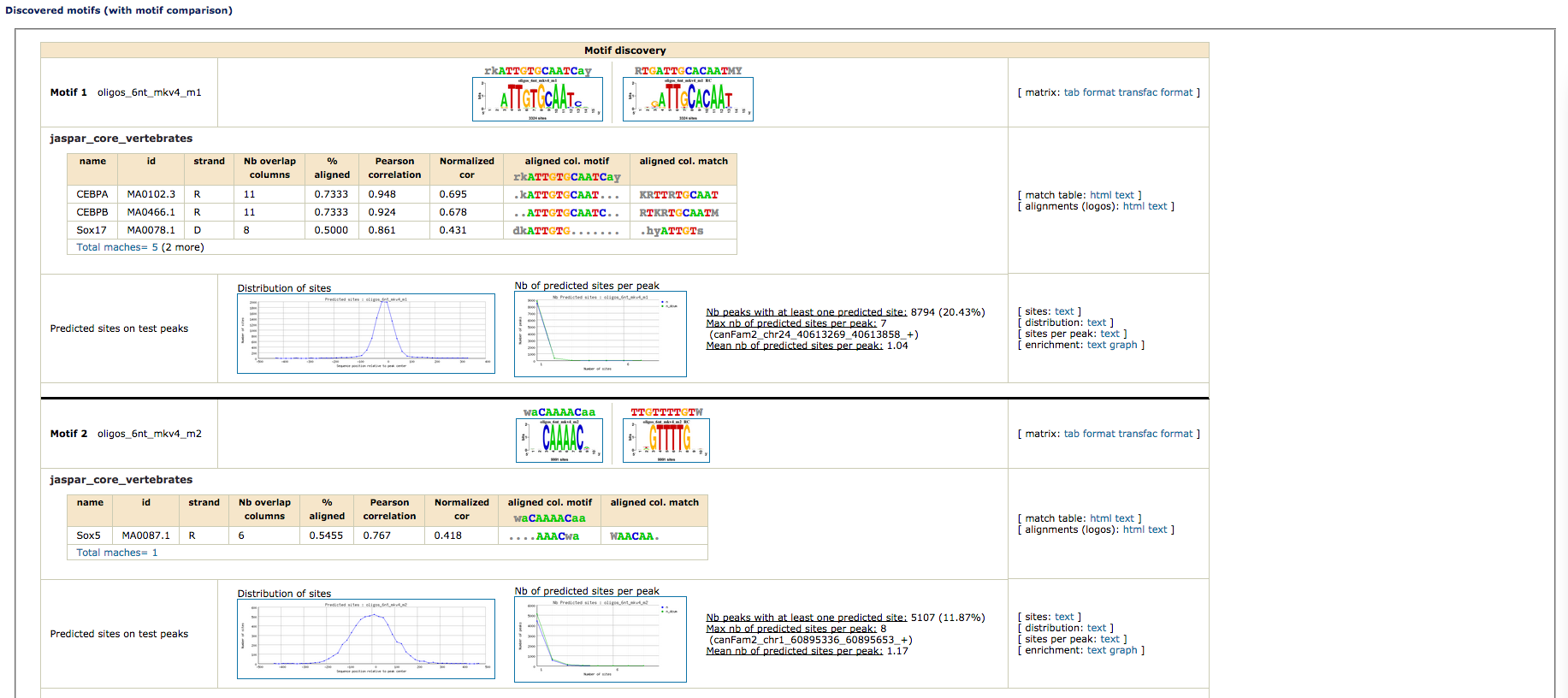The height and width of the screenshot is (698, 1568).
Task: Click Pearson correlation value 0.861
Action: 382,230
